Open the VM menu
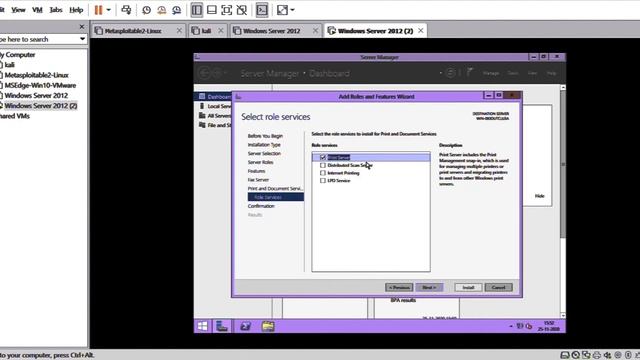This screenshot has height=360, width=640. point(37,10)
